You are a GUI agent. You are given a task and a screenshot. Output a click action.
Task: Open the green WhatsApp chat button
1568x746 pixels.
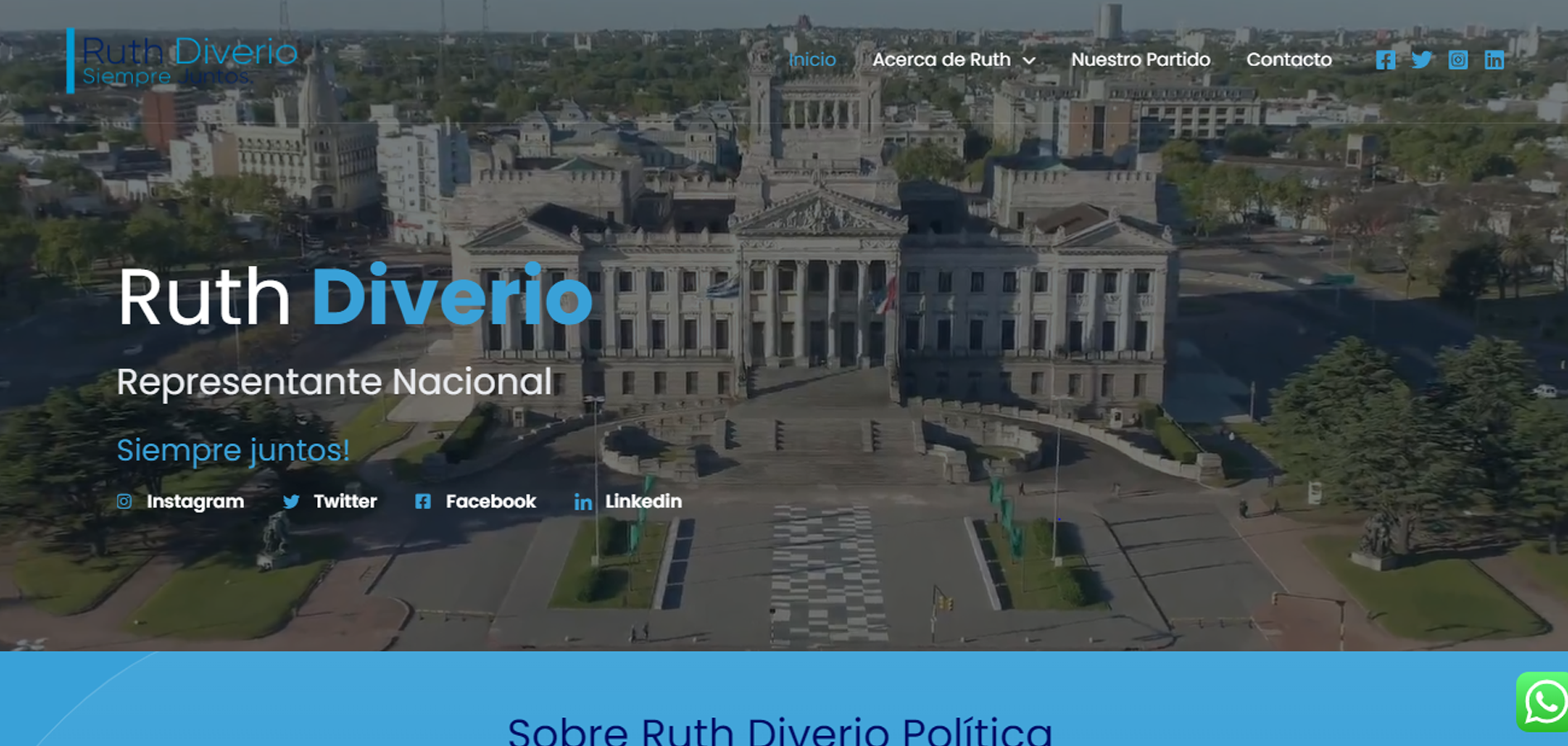pyautogui.click(x=1544, y=702)
